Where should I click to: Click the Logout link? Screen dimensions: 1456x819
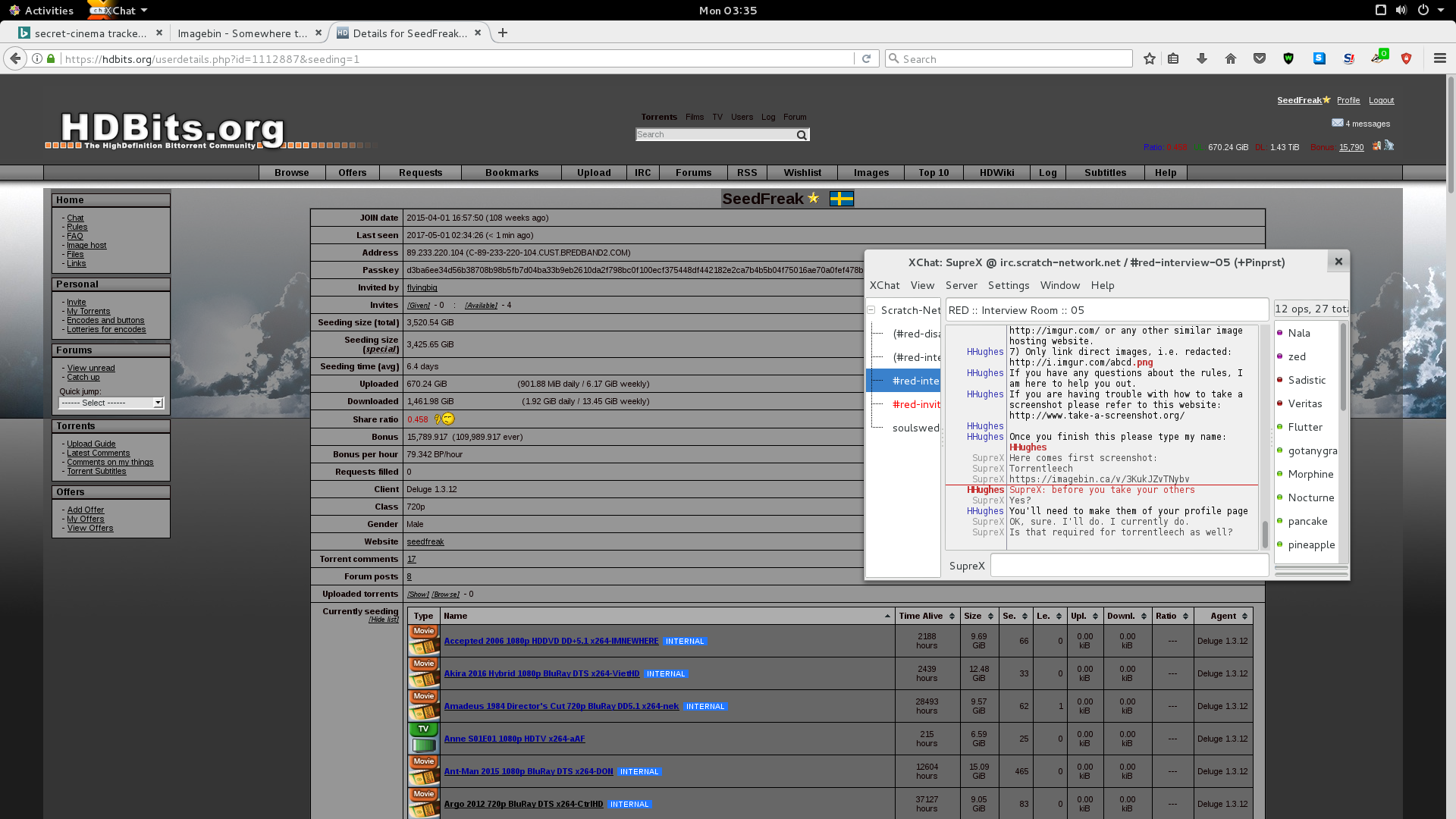tap(1381, 100)
